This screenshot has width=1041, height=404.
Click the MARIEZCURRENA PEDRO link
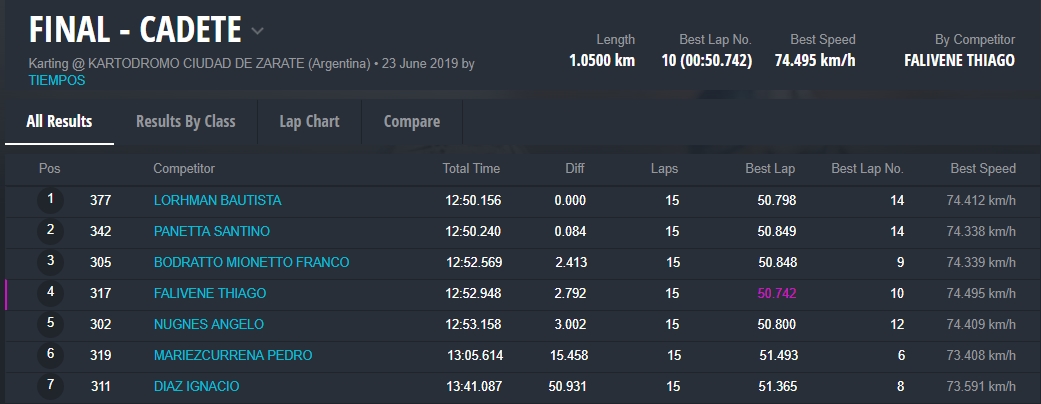(x=233, y=355)
